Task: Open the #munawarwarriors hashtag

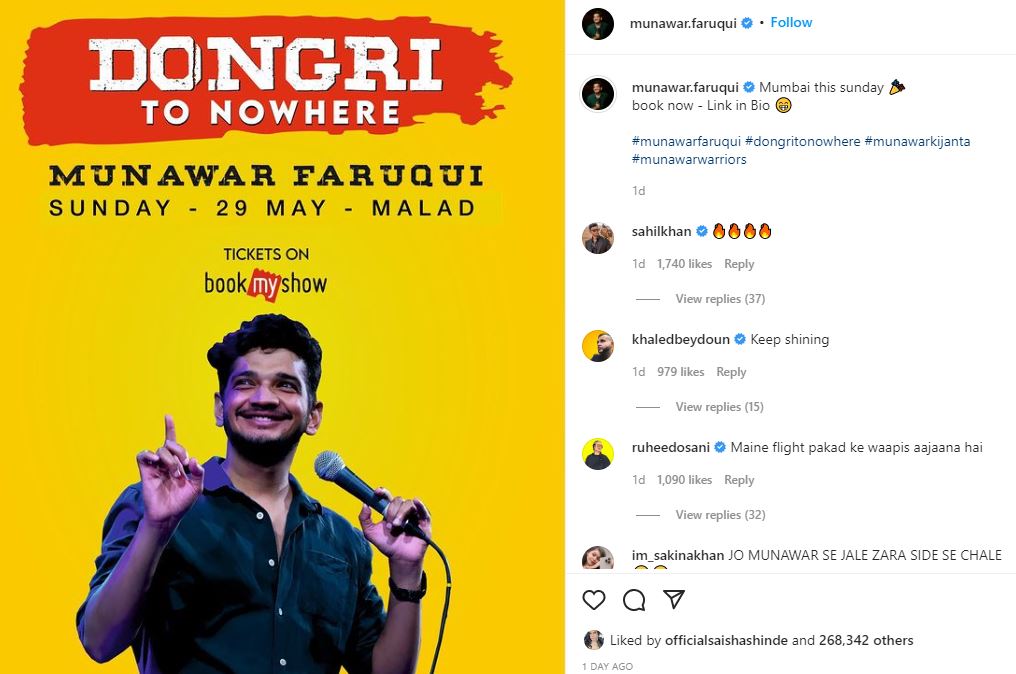Action: (689, 159)
